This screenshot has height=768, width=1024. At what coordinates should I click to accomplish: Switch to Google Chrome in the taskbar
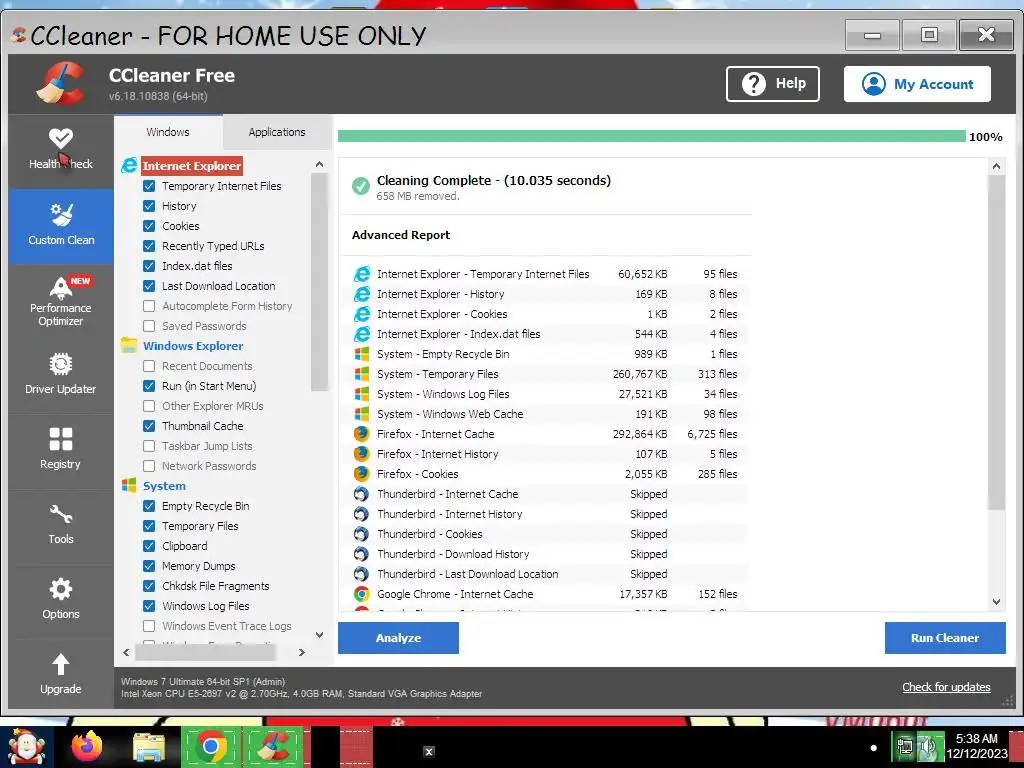211,746
